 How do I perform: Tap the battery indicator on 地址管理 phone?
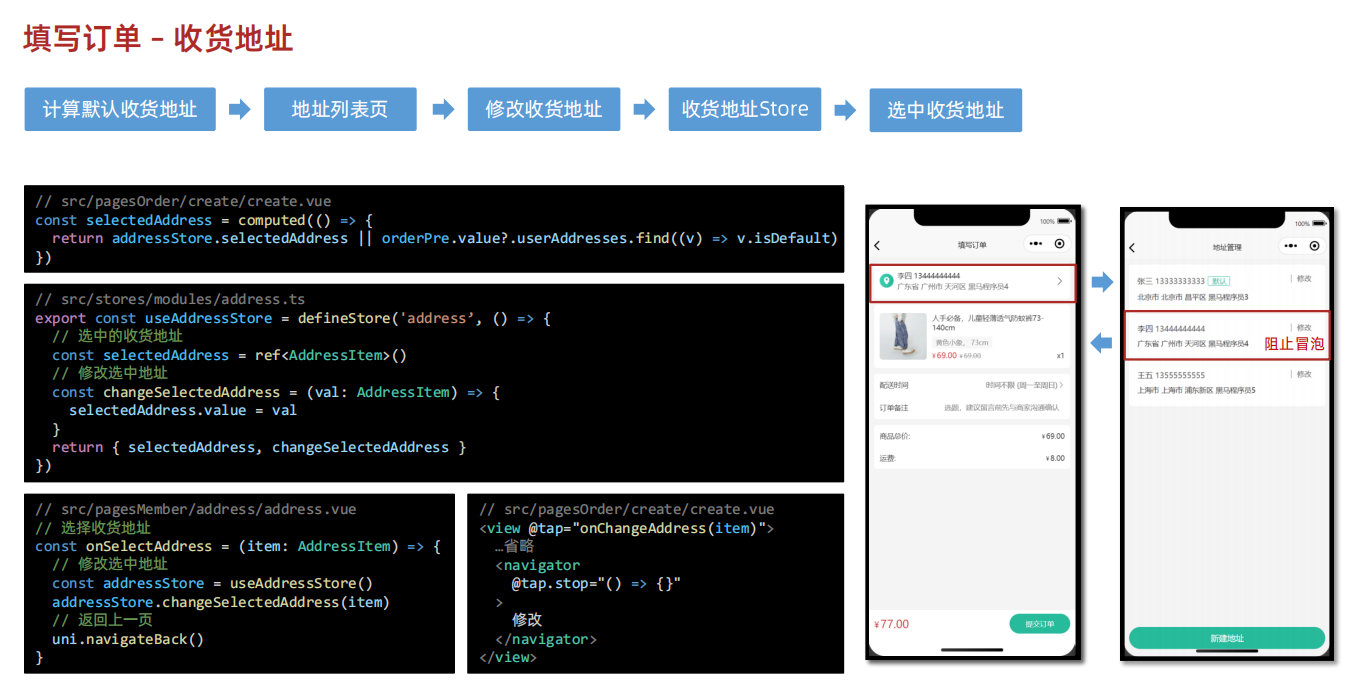(1319, 223)
